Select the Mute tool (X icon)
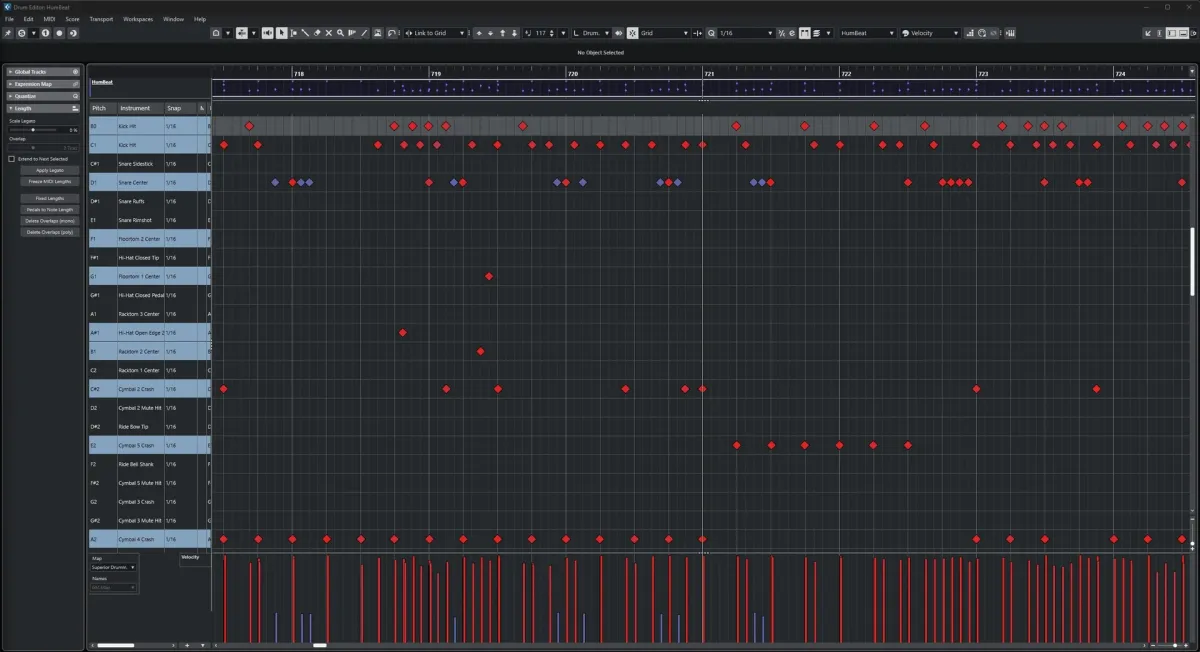 328,33
